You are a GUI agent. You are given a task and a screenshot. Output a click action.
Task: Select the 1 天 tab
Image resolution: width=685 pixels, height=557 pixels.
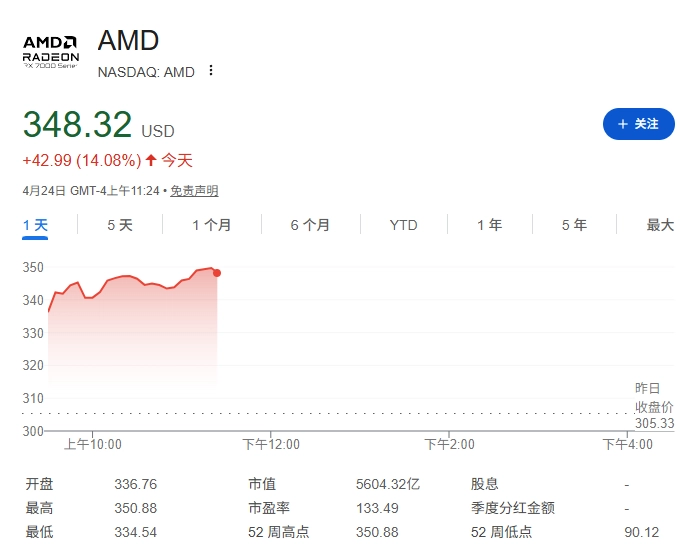35,225
